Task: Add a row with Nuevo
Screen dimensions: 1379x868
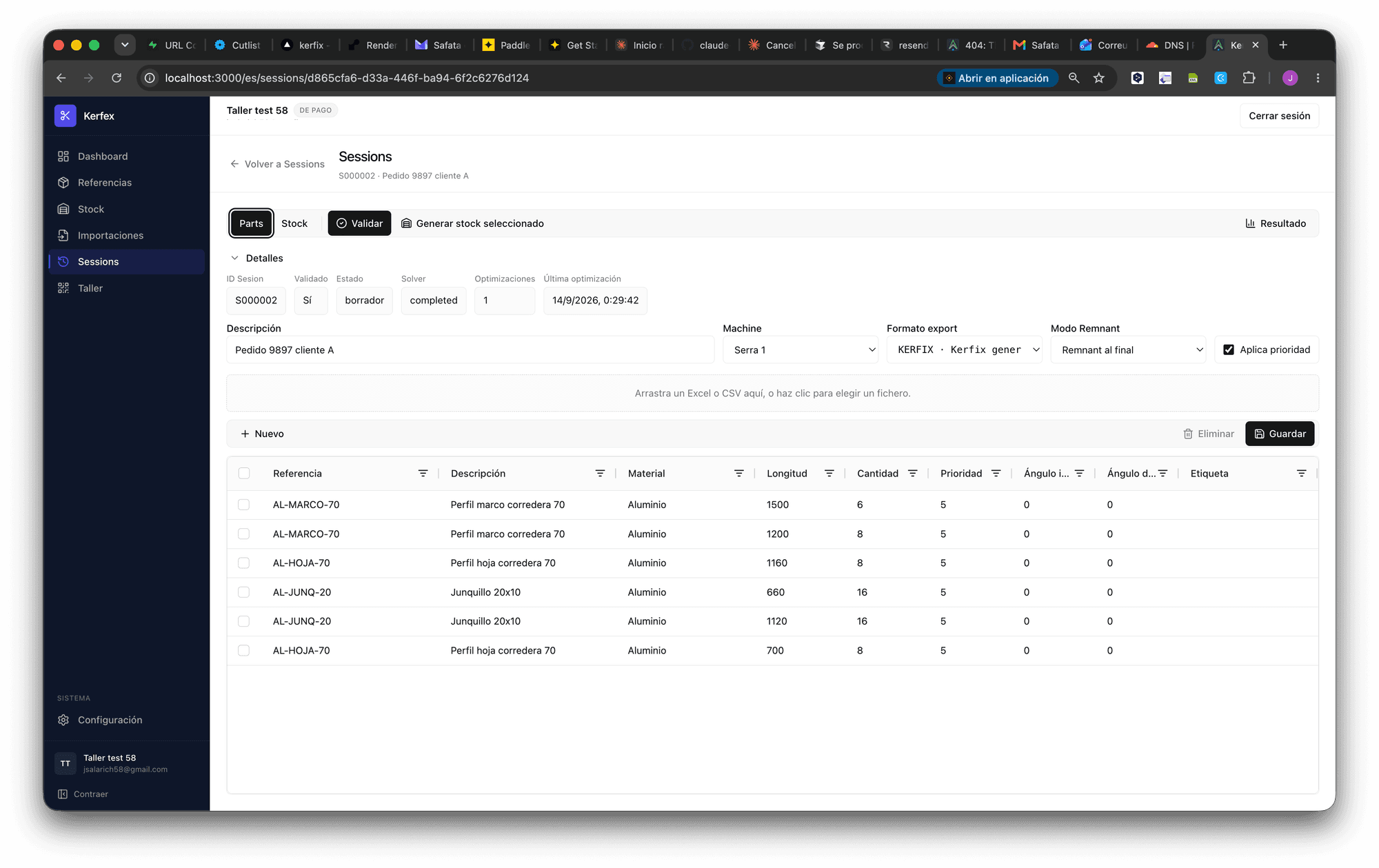Action: coord(262,434)
